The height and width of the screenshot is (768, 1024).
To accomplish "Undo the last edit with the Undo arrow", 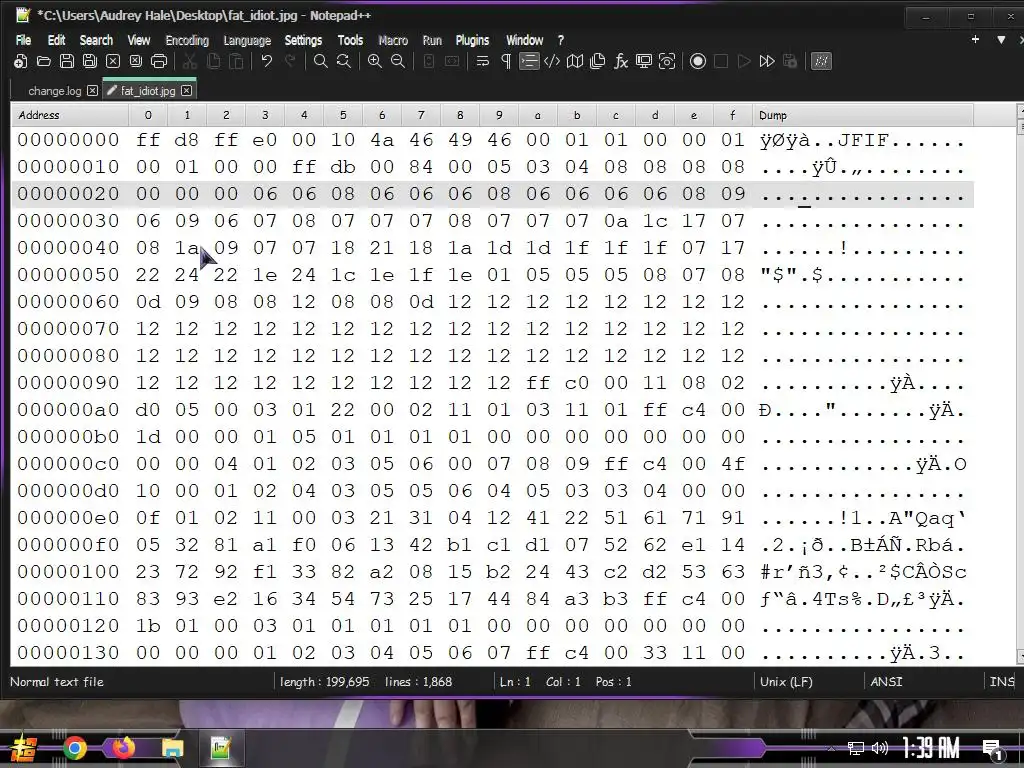I will tap(266, 61).
